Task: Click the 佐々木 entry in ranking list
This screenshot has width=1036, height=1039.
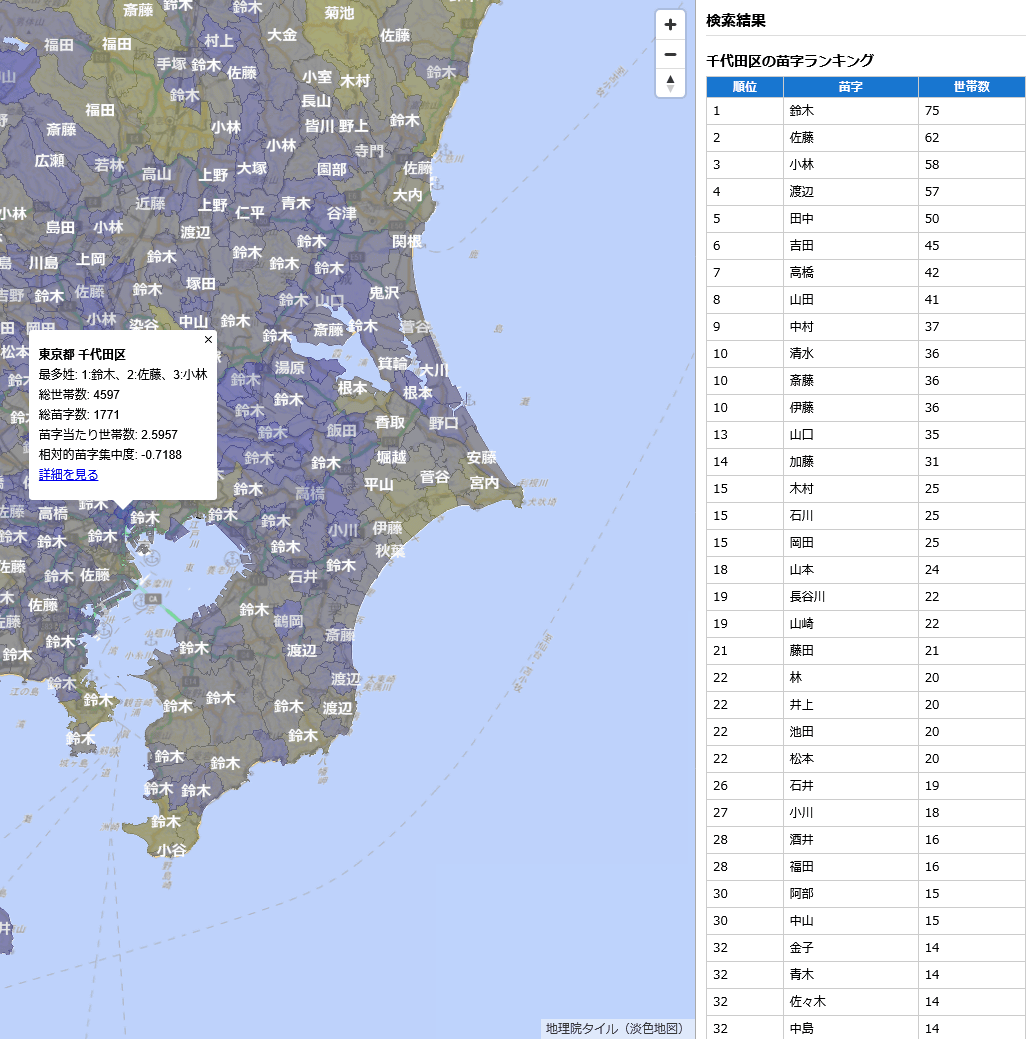Action: (807, 1001)
